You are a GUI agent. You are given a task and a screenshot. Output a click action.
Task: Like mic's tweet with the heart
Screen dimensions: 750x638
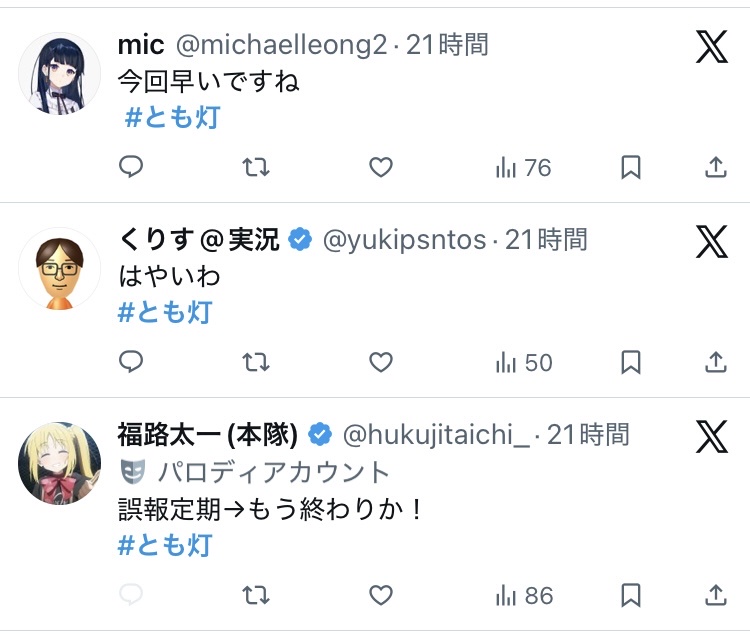tap(381, 167)
